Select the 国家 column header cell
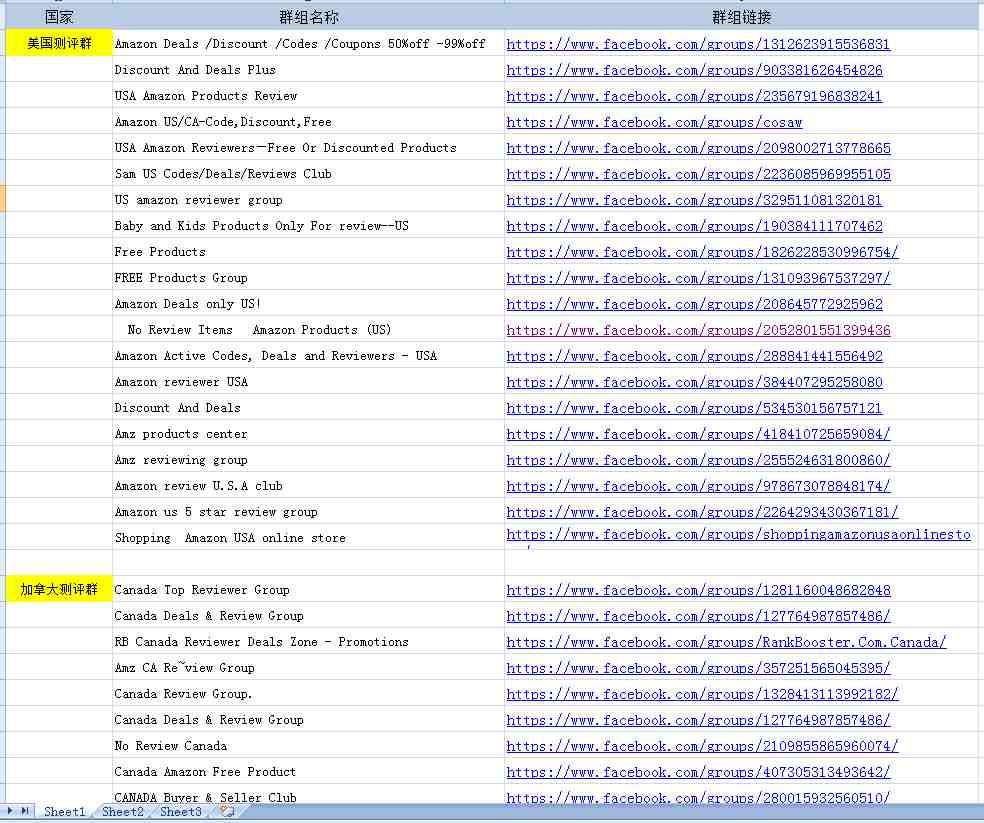The width and height of the screenshot is (984, 823). click(59, 17)
